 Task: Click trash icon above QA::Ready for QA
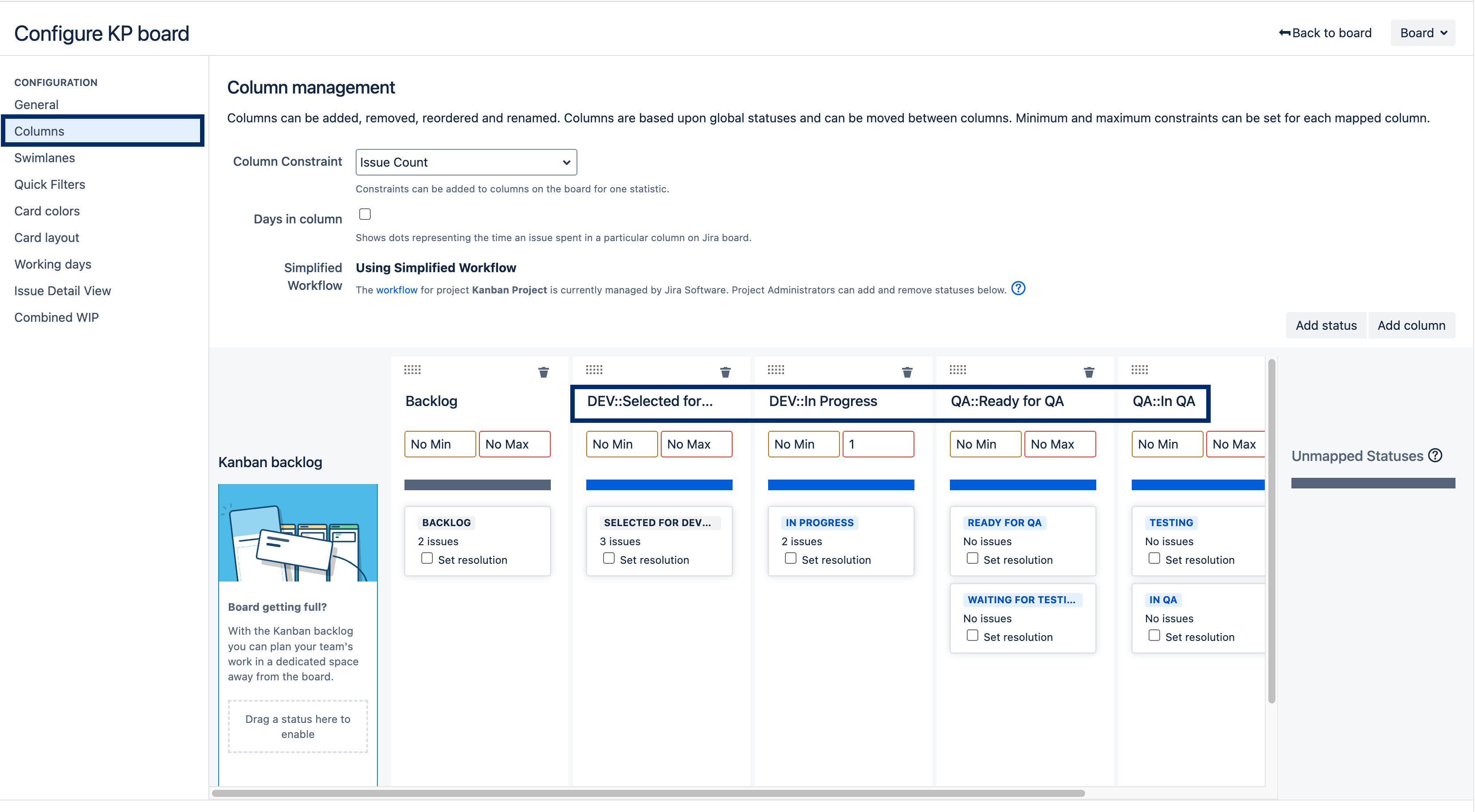pos(1088,372)
